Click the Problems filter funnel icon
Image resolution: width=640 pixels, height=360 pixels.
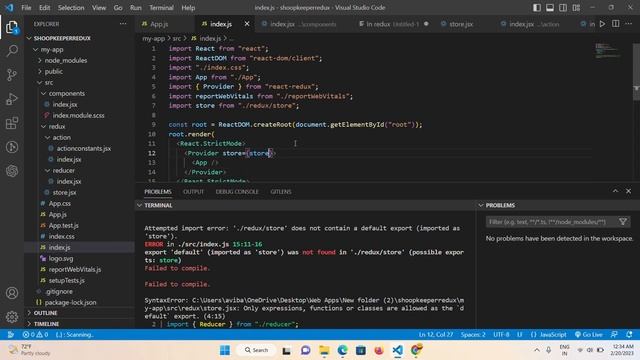click(x=623, y=222)
